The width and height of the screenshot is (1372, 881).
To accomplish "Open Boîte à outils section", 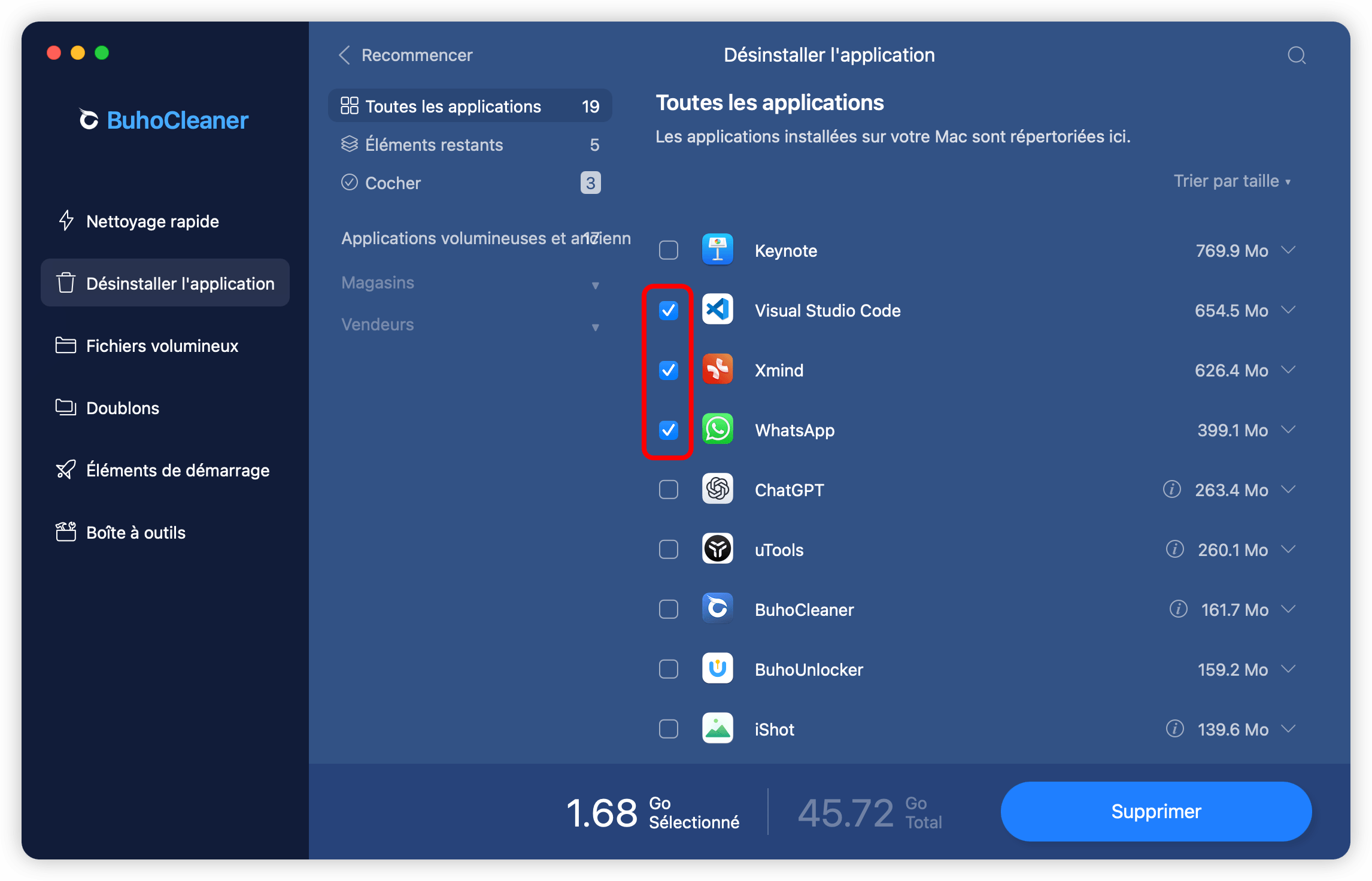I will coord(165,532).
